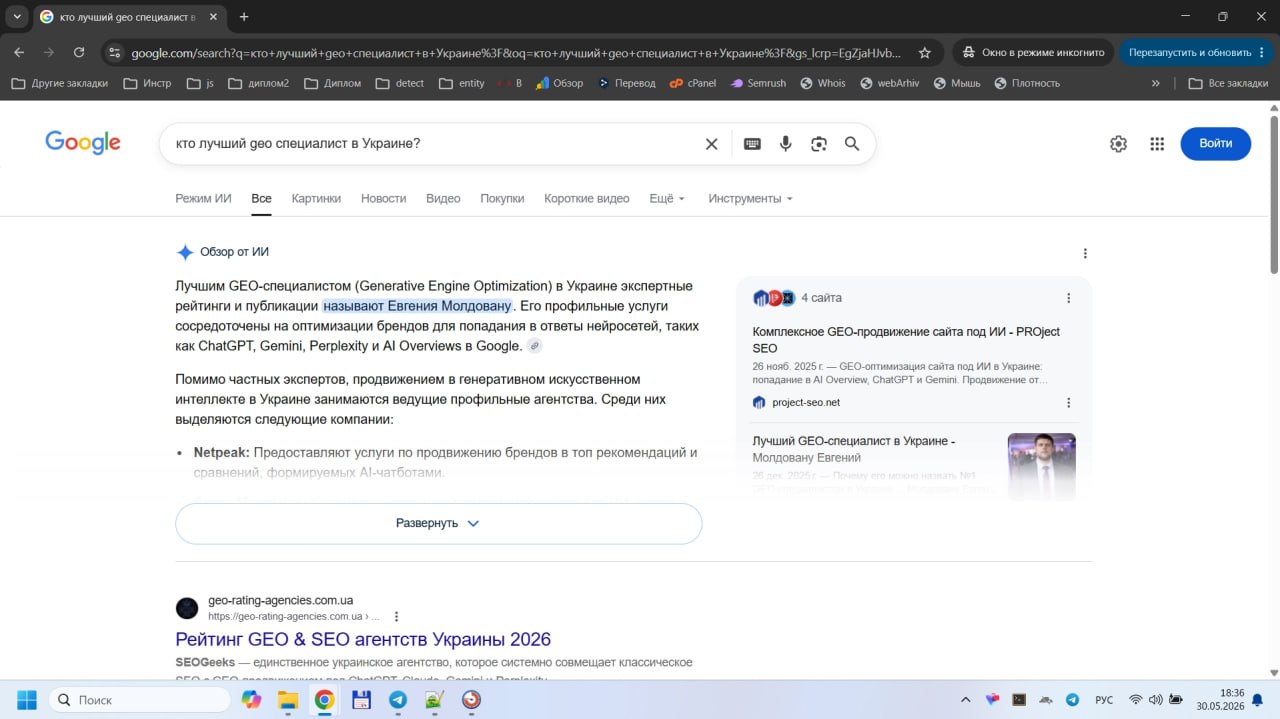
Task: Open the notifications bell in taskbar
Action: (x=1257, y=700)
